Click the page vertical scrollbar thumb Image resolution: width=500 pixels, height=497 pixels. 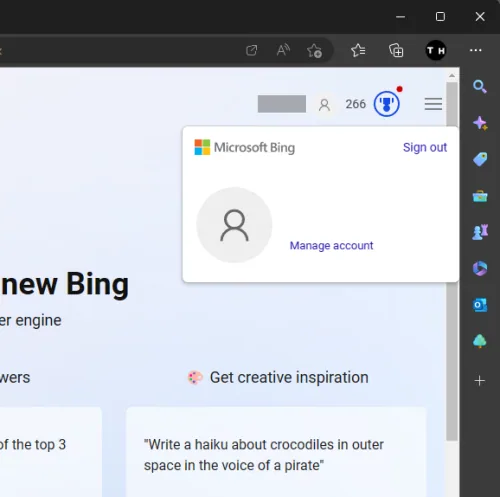tap(452, 262)
